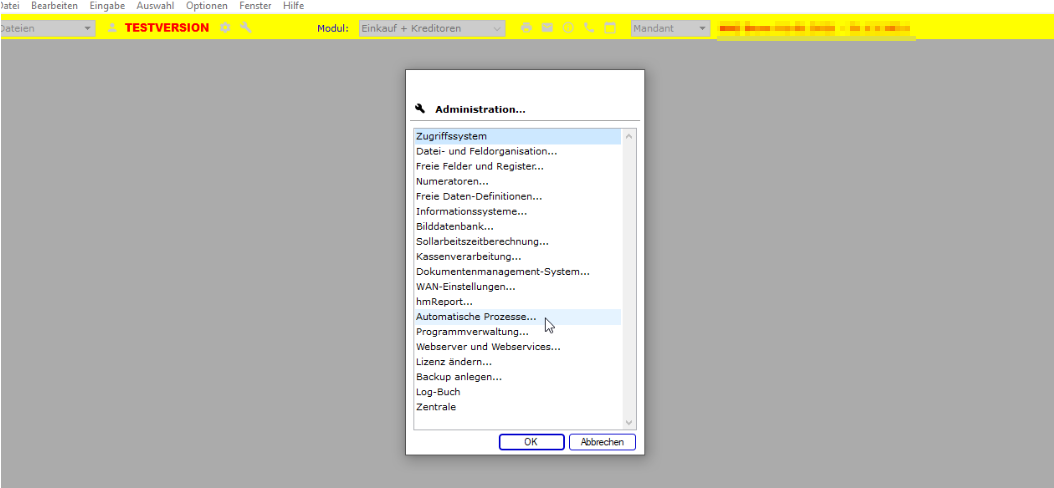Click the list scrollbar down arrow

pyautogui.click(x=629, y=423)
